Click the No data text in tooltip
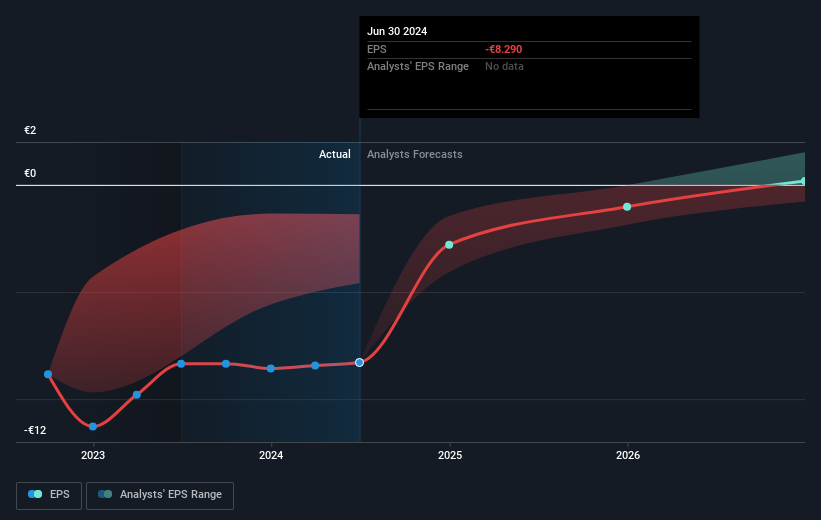 (x=504, y=67)
